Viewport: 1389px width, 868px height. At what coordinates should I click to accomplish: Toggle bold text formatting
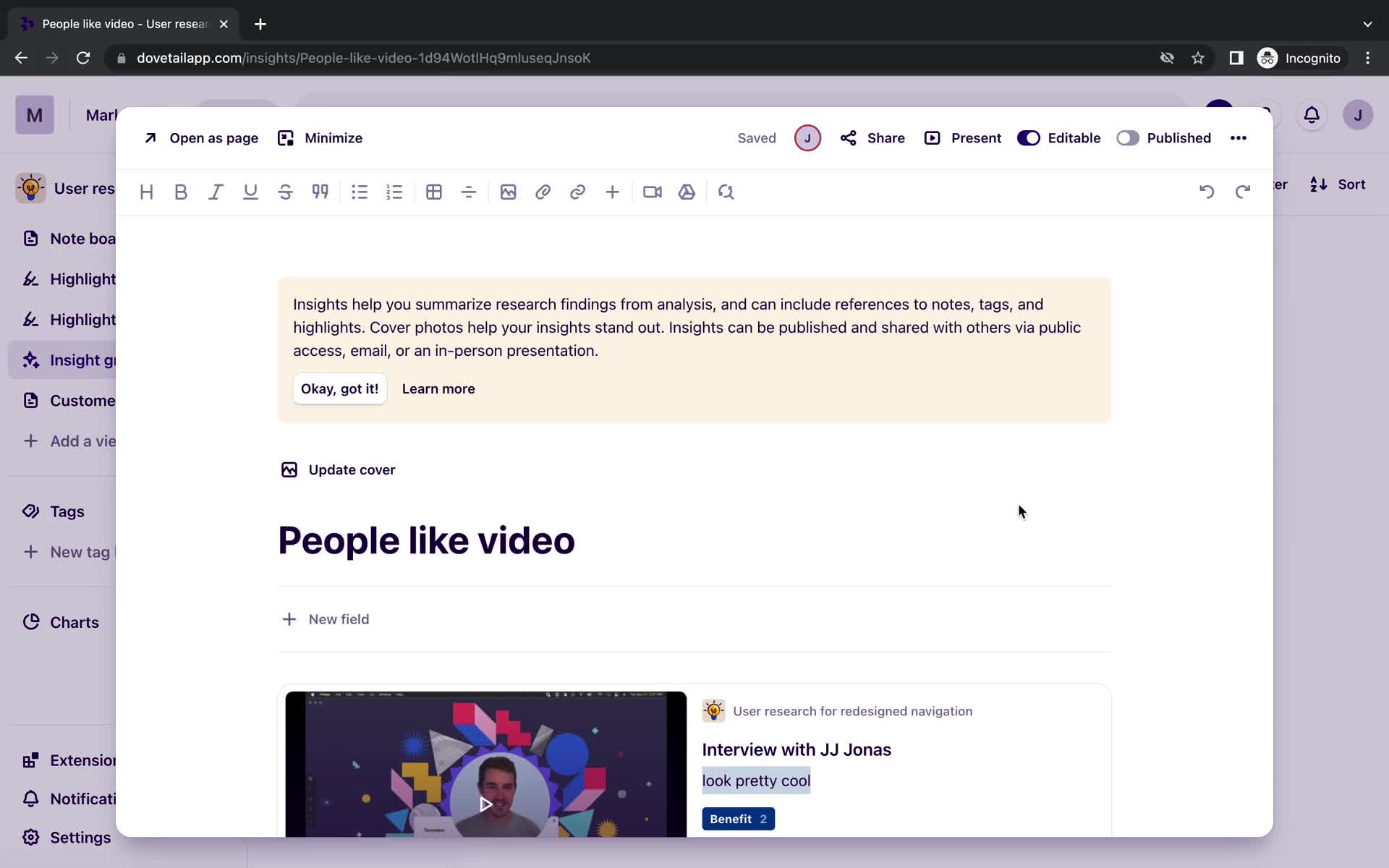click(181, 192)
